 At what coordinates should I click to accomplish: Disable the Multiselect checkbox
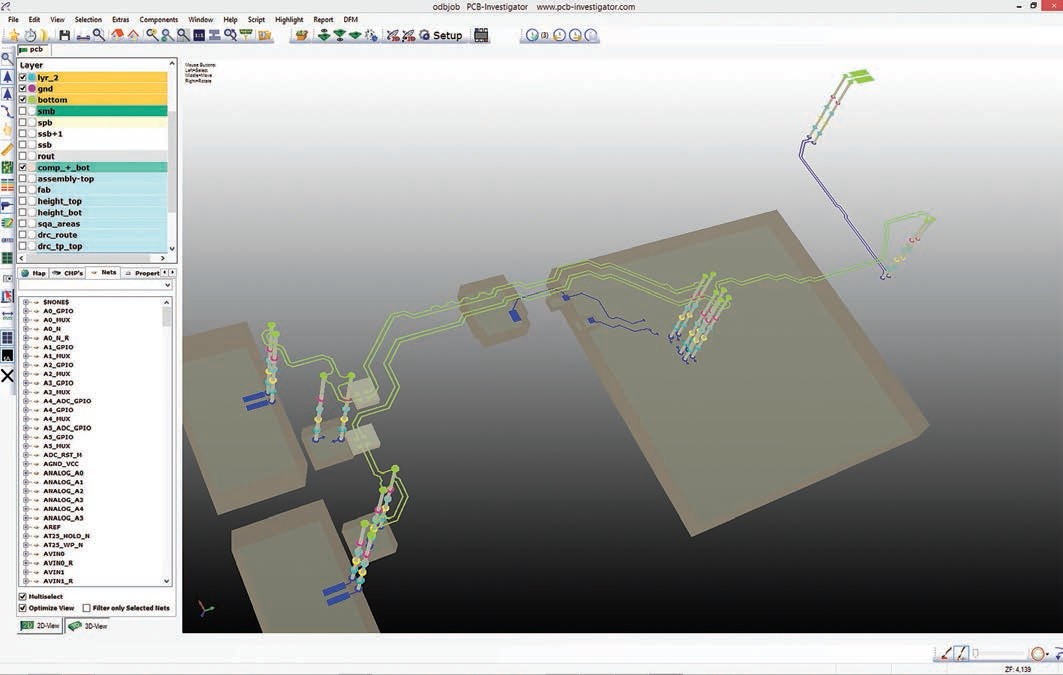point(23,596)
